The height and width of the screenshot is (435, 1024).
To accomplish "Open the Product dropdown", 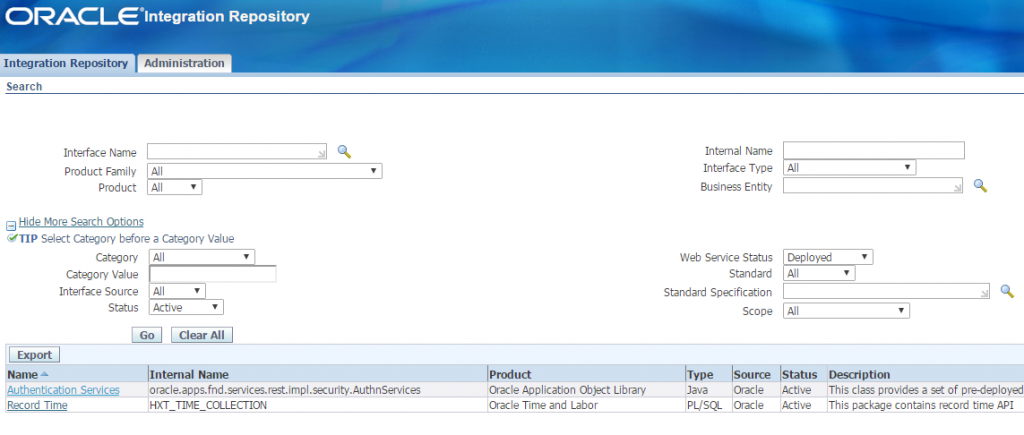I will [175, 187].
